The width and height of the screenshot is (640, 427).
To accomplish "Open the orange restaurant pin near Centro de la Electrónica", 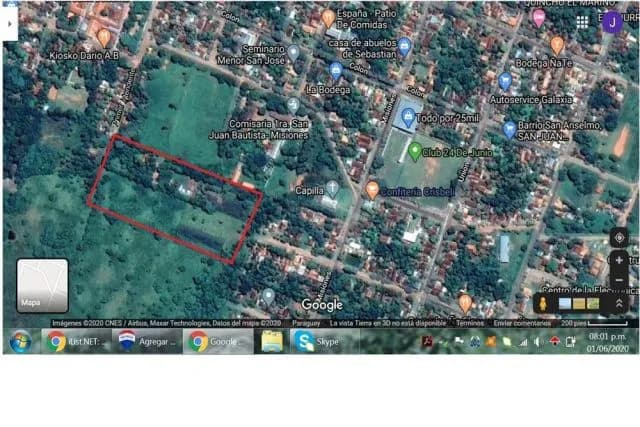I will click(x=465, y=303).
